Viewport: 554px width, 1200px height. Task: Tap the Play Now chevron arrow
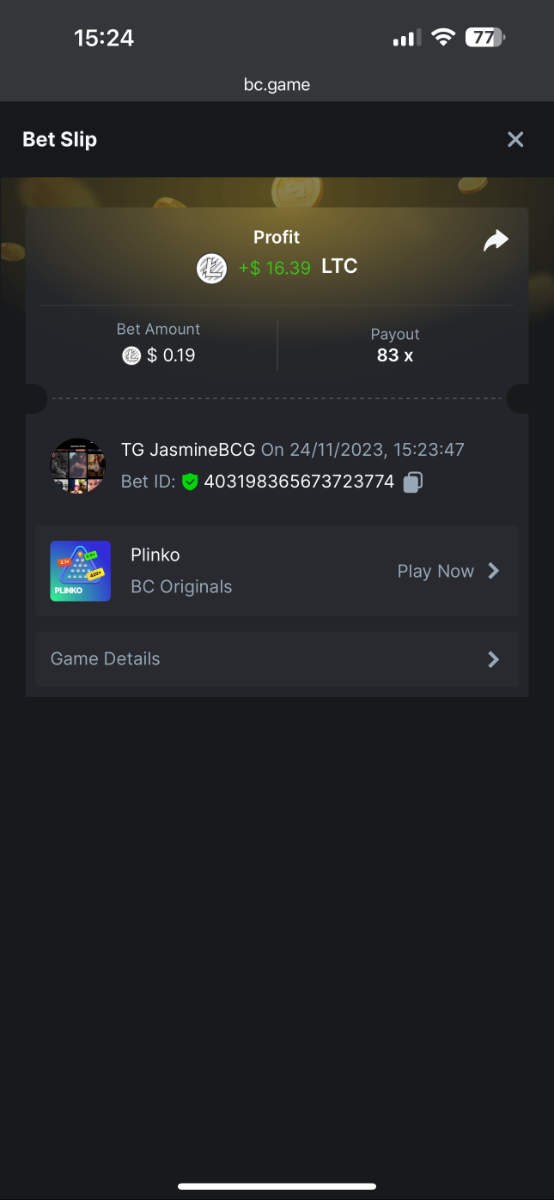click(493, 571)
